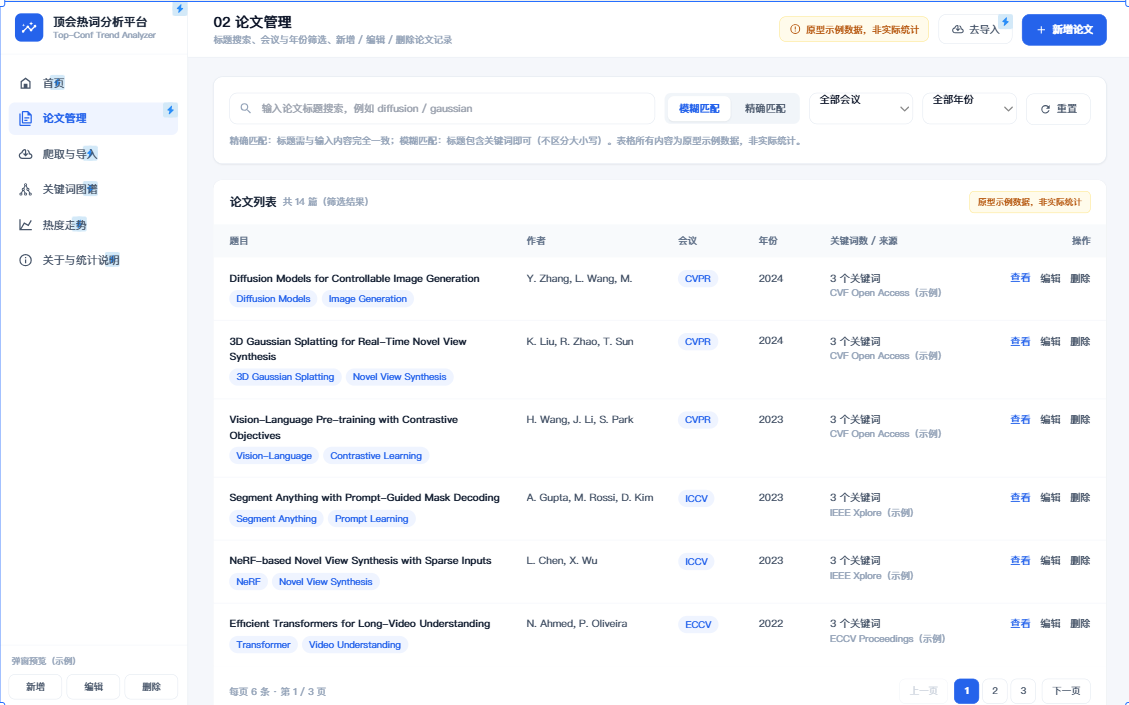
Task: Click the lightning badge on 论文管理 item
Action: coord(170,110)
